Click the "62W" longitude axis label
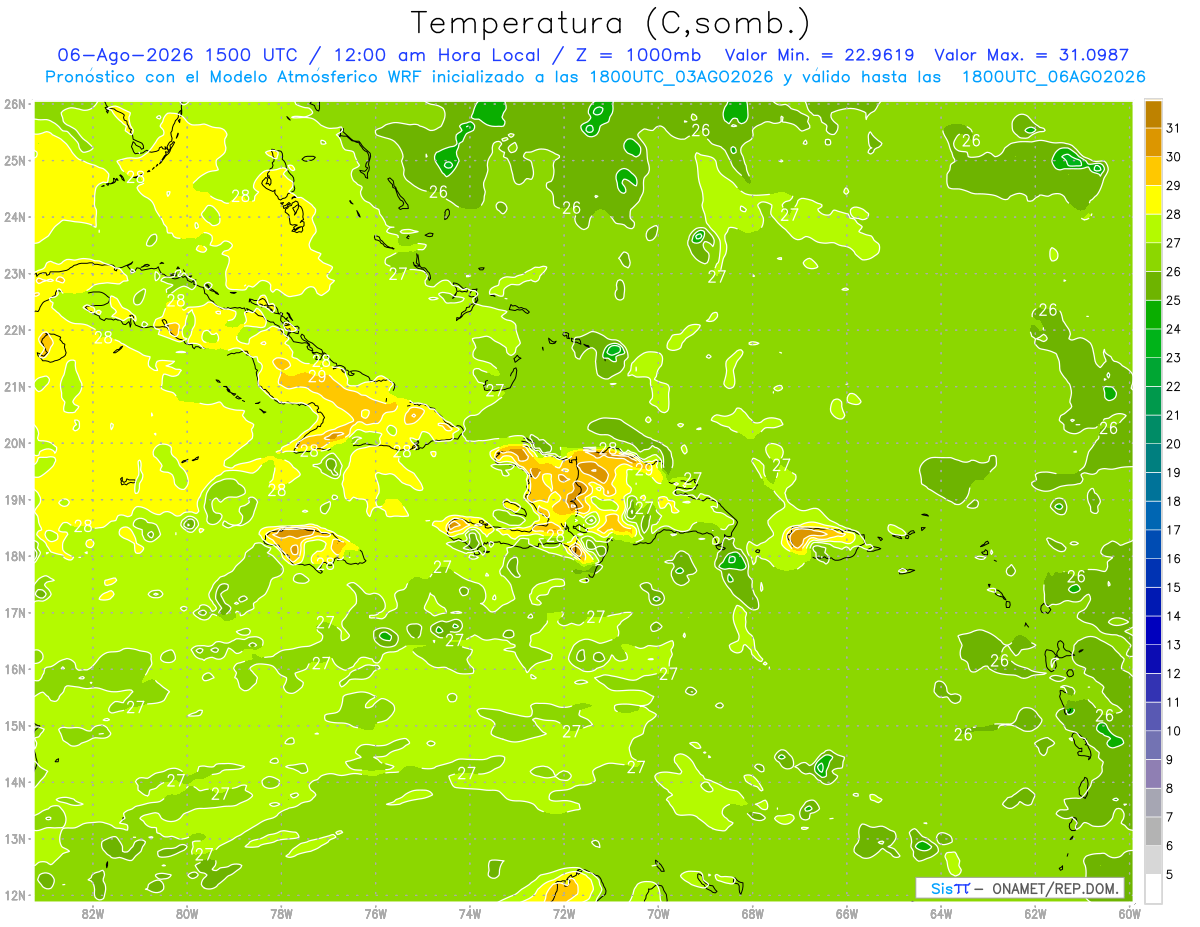The height and width of the screenshot is (927, 1200). point(1035,912)
